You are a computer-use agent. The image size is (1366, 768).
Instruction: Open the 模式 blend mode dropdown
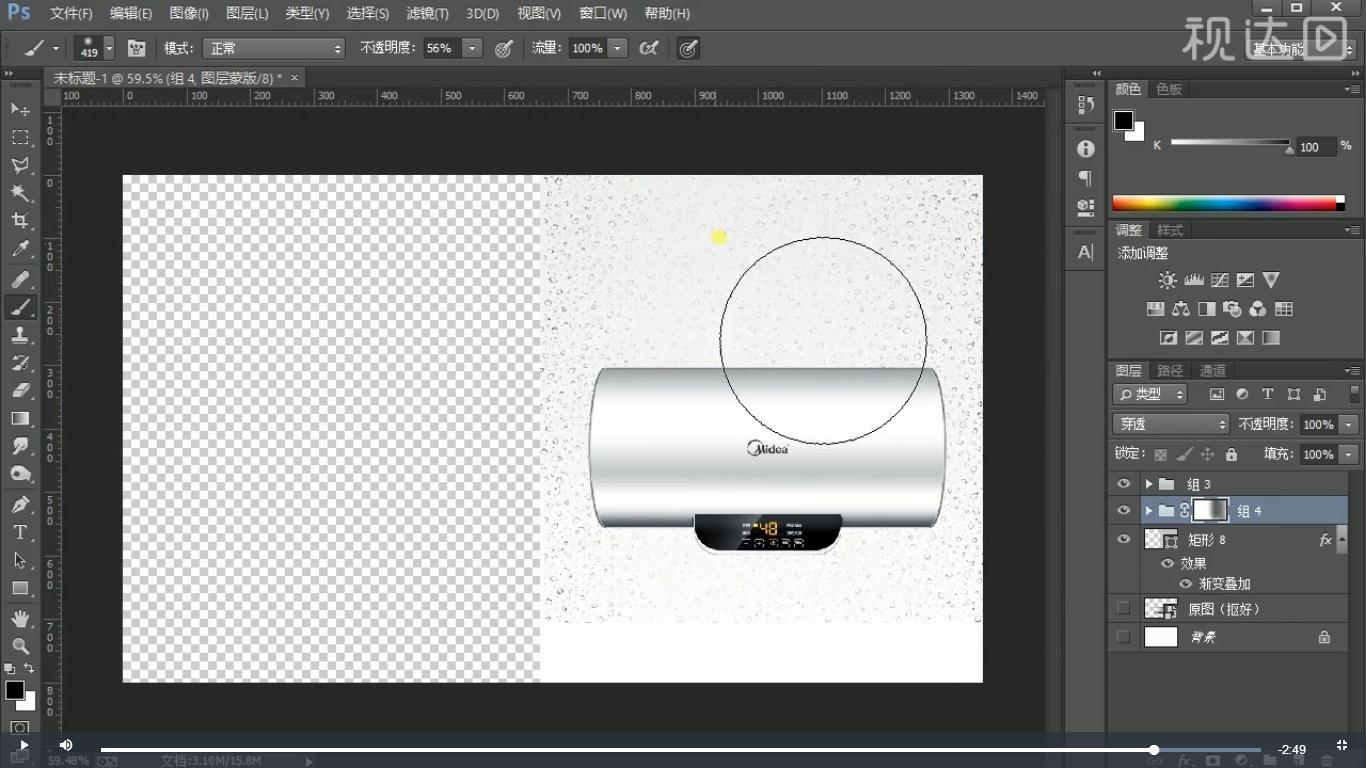[x=273, y=48]
